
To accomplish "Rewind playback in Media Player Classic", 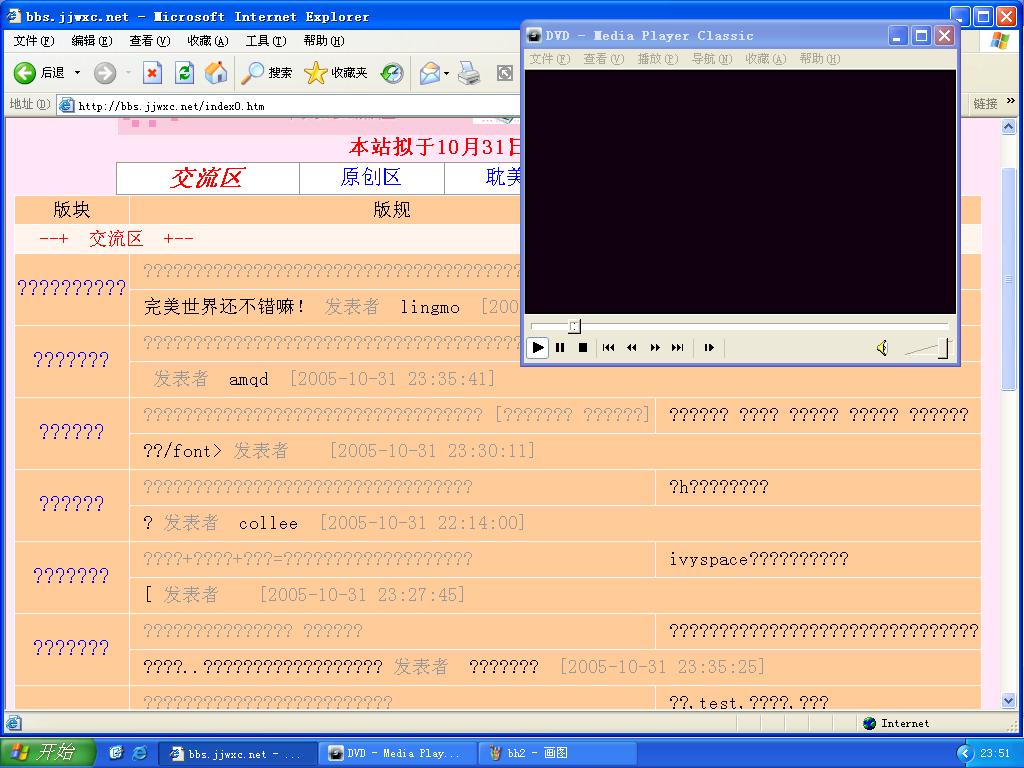I will [x=632, y=347].
